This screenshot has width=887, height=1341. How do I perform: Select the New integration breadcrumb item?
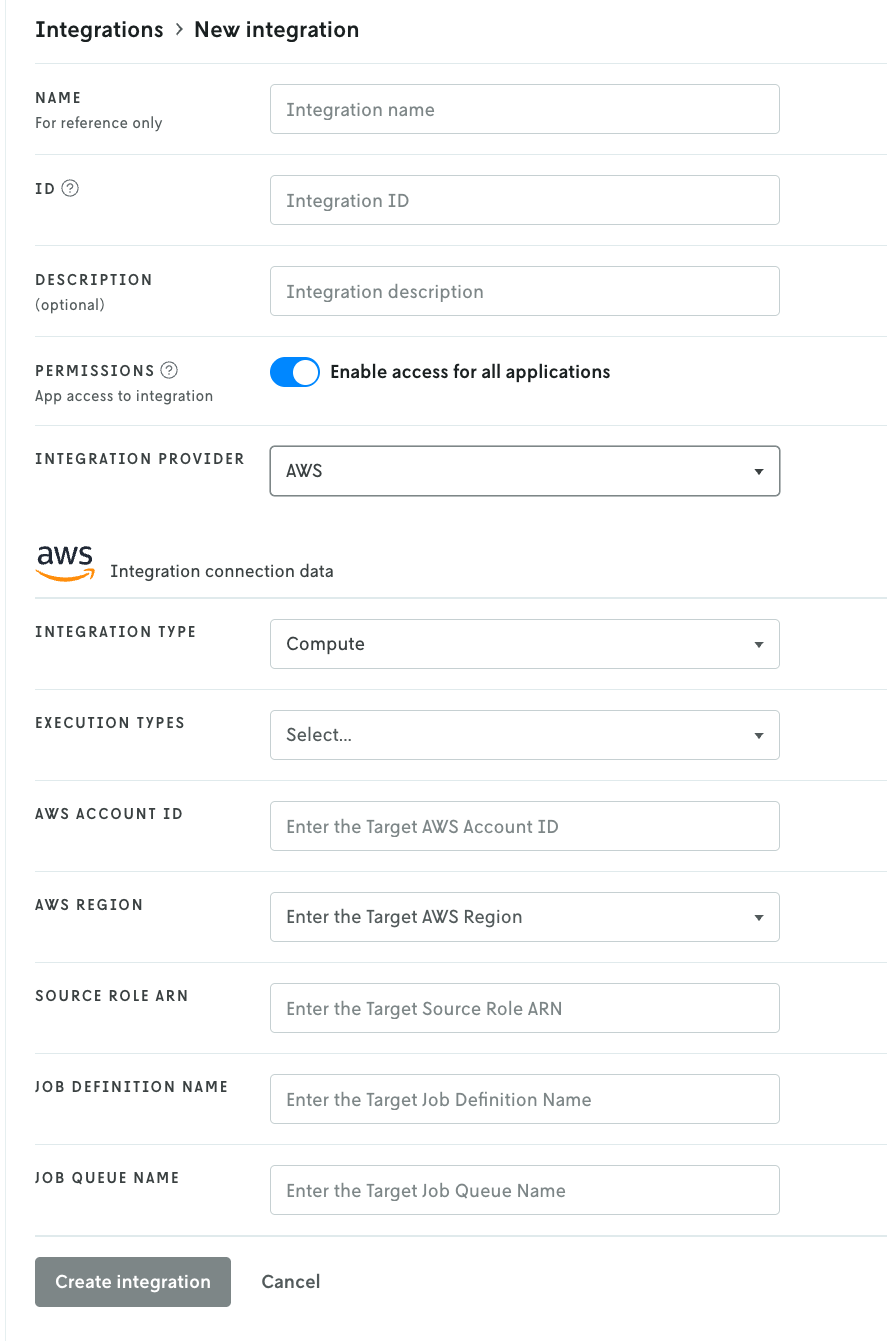pos(276,29)
